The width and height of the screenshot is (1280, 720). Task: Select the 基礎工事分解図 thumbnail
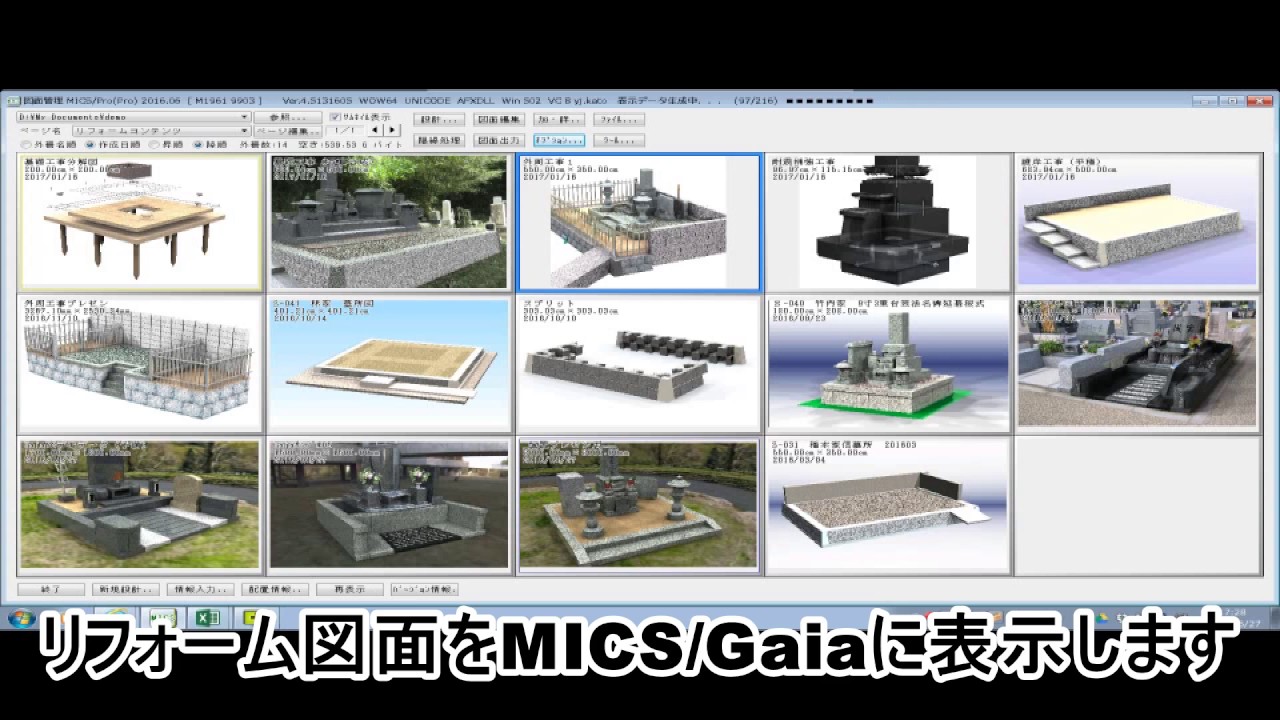[140, 222]
